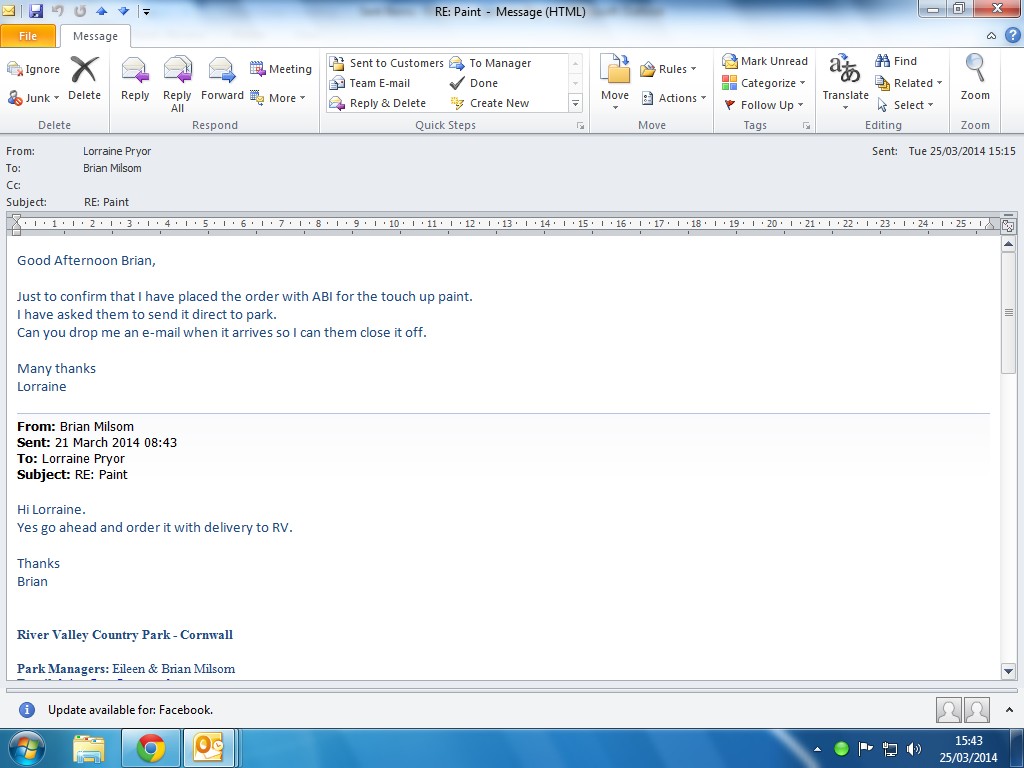Open the Move dropdown
The width and height of the screenshot is (1024, 768).
tap(615, 82)
